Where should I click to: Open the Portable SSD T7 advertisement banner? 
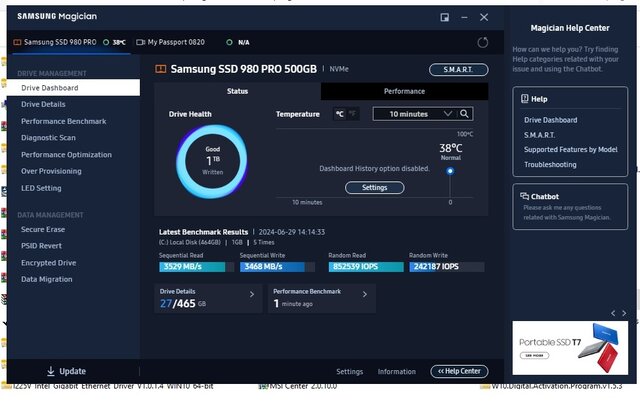570,348
